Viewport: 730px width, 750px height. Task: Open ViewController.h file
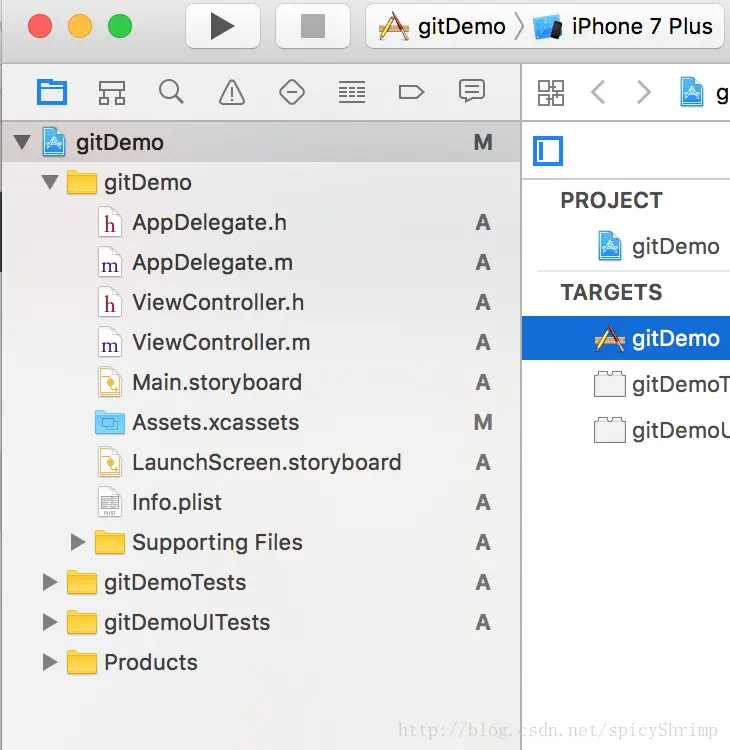[x=261, y=302]
